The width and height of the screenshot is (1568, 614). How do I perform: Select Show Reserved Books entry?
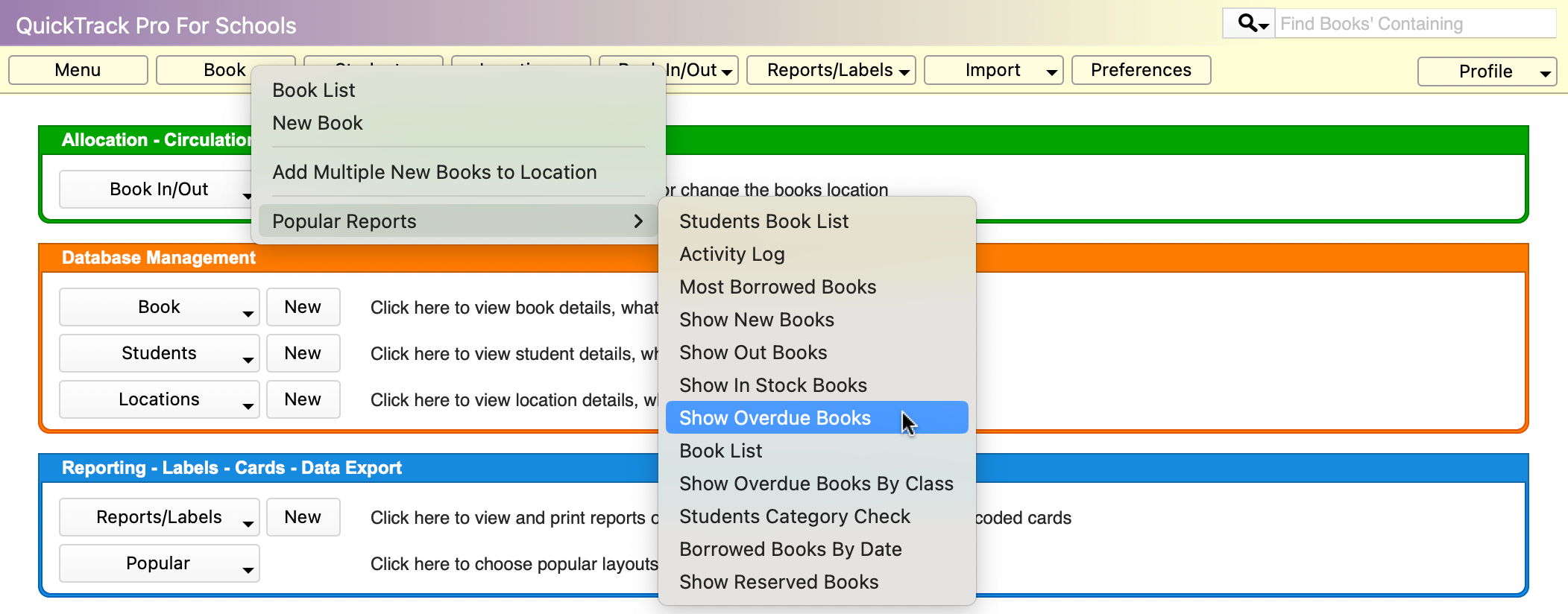[778, 582]
